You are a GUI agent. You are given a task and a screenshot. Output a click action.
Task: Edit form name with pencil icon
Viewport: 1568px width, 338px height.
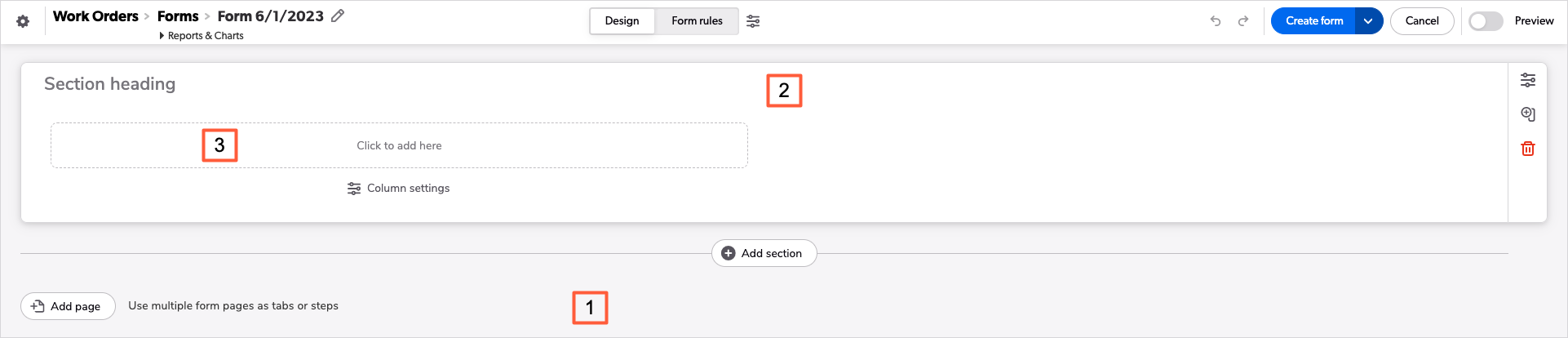click(338, 16)
